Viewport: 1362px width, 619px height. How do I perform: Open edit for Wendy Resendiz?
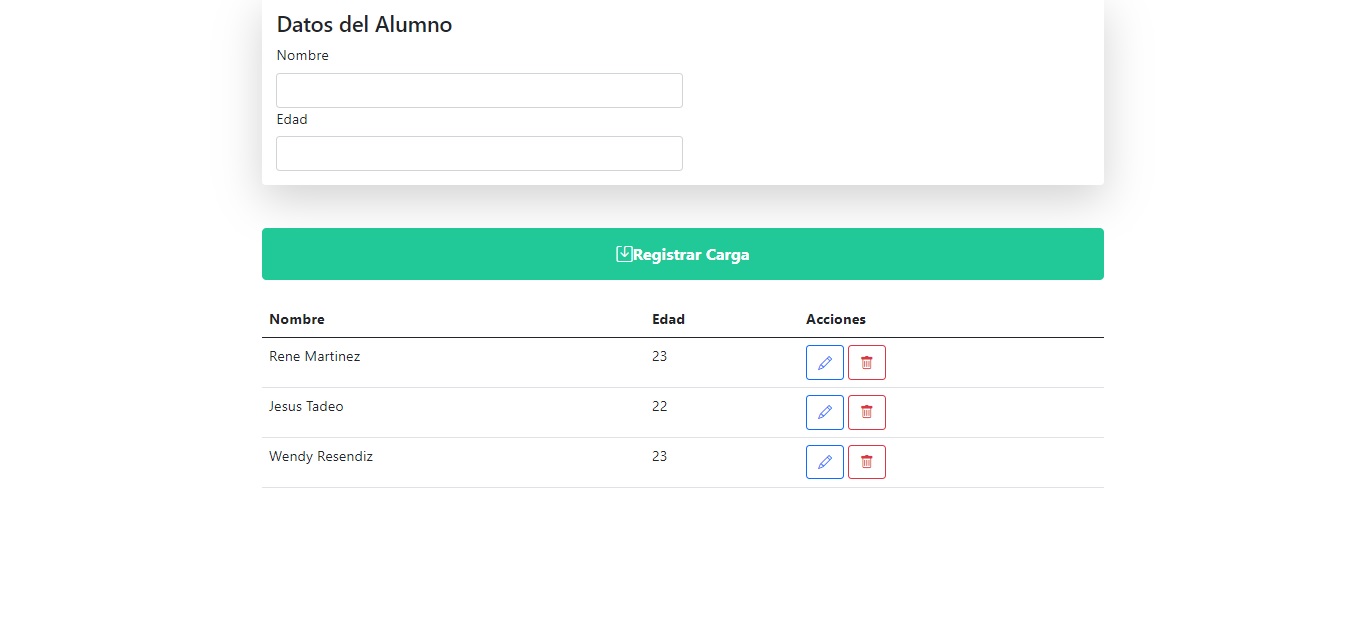point(824,462)
